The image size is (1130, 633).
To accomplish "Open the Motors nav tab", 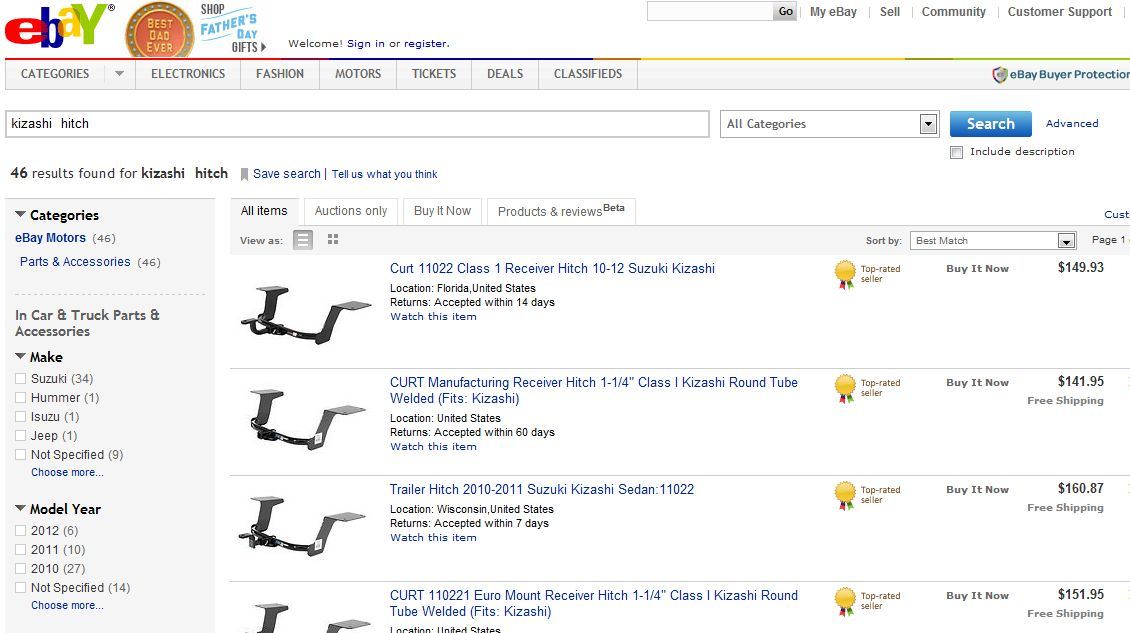I will (x=358, y=74).
